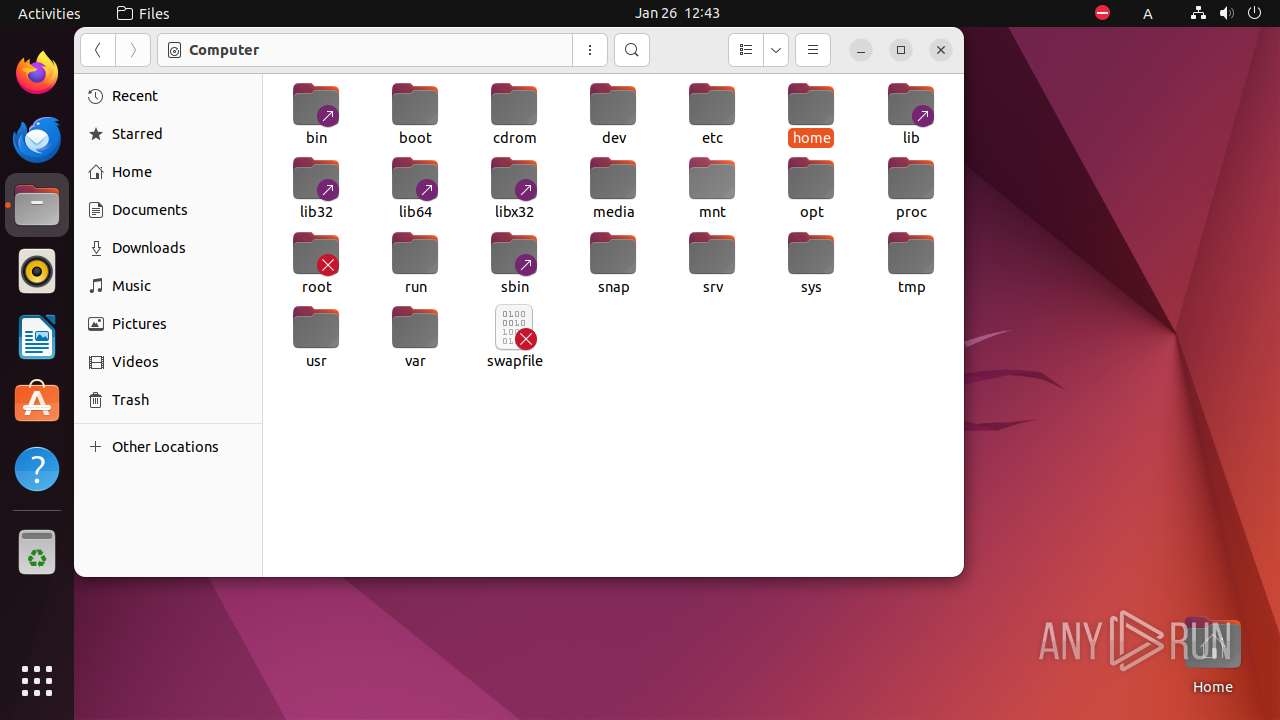Show the applications grid
Screen dimensions: 1280x720
37,681
